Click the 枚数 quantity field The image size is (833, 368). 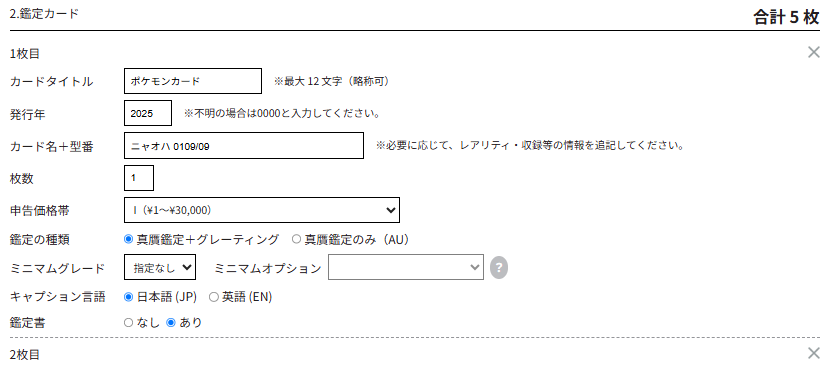(x=139, y=178)
